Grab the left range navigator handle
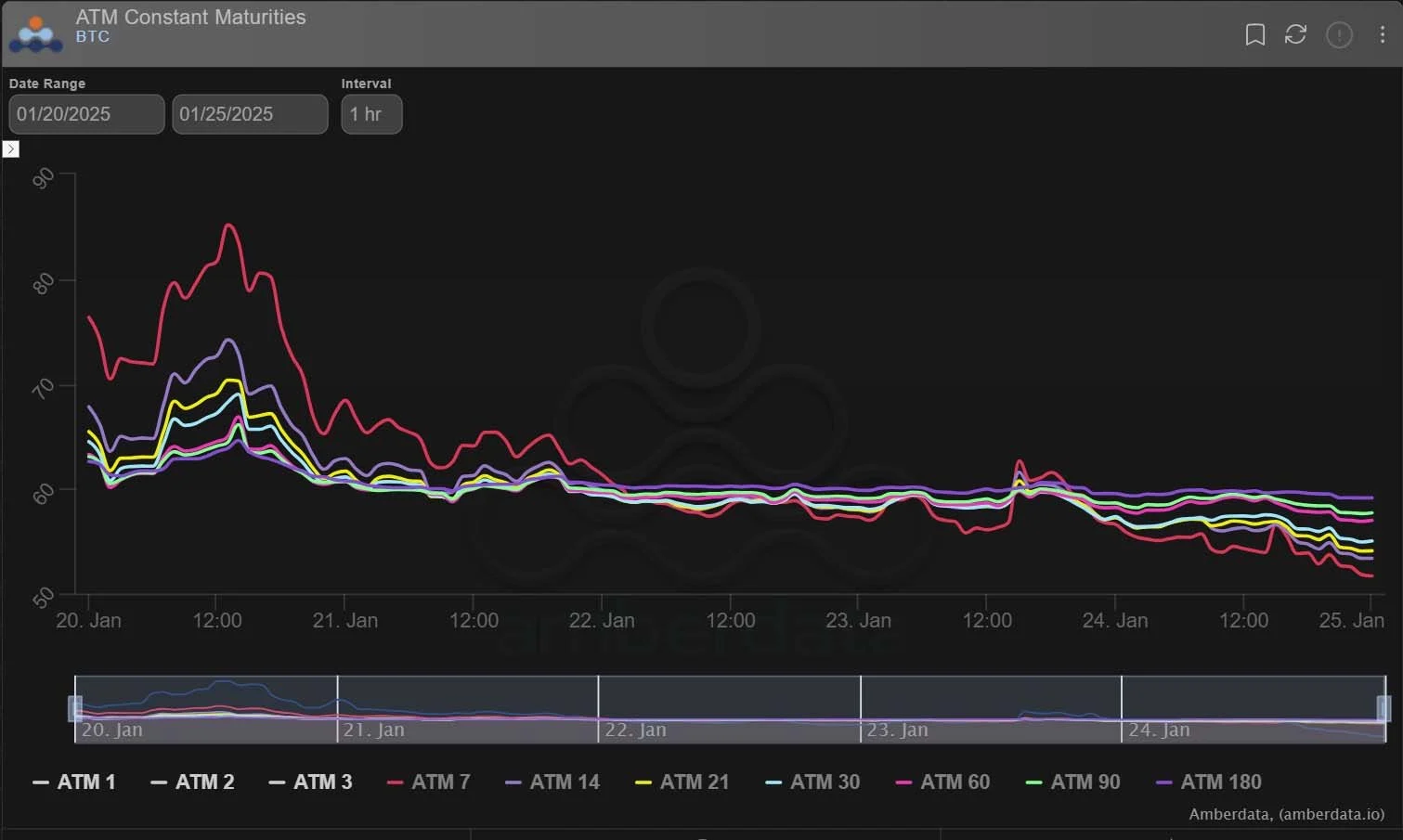1403x840 pixels. pos(75,709)
